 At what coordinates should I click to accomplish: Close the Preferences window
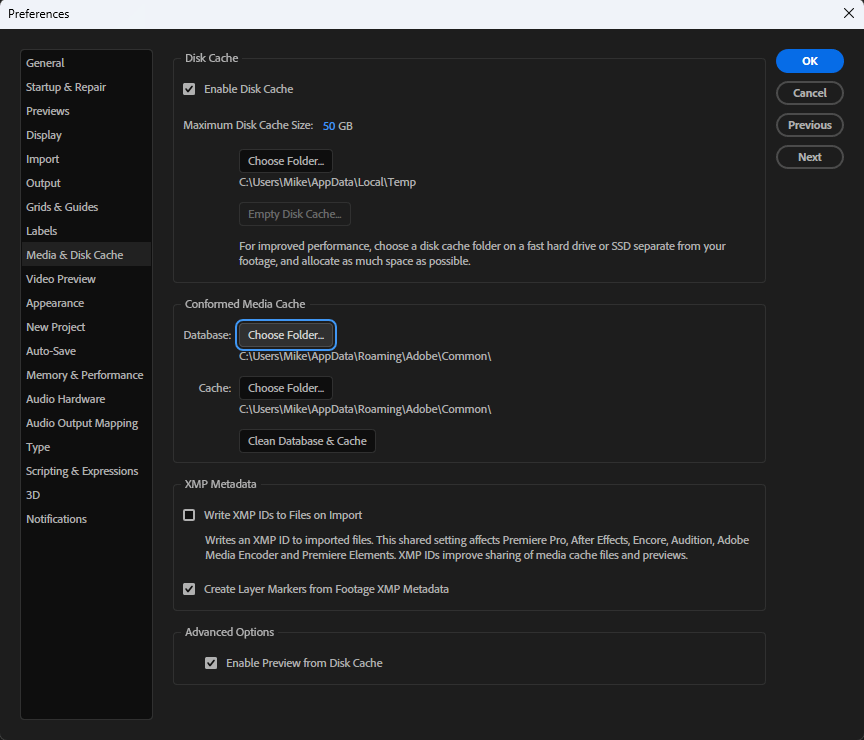(849, 13)
